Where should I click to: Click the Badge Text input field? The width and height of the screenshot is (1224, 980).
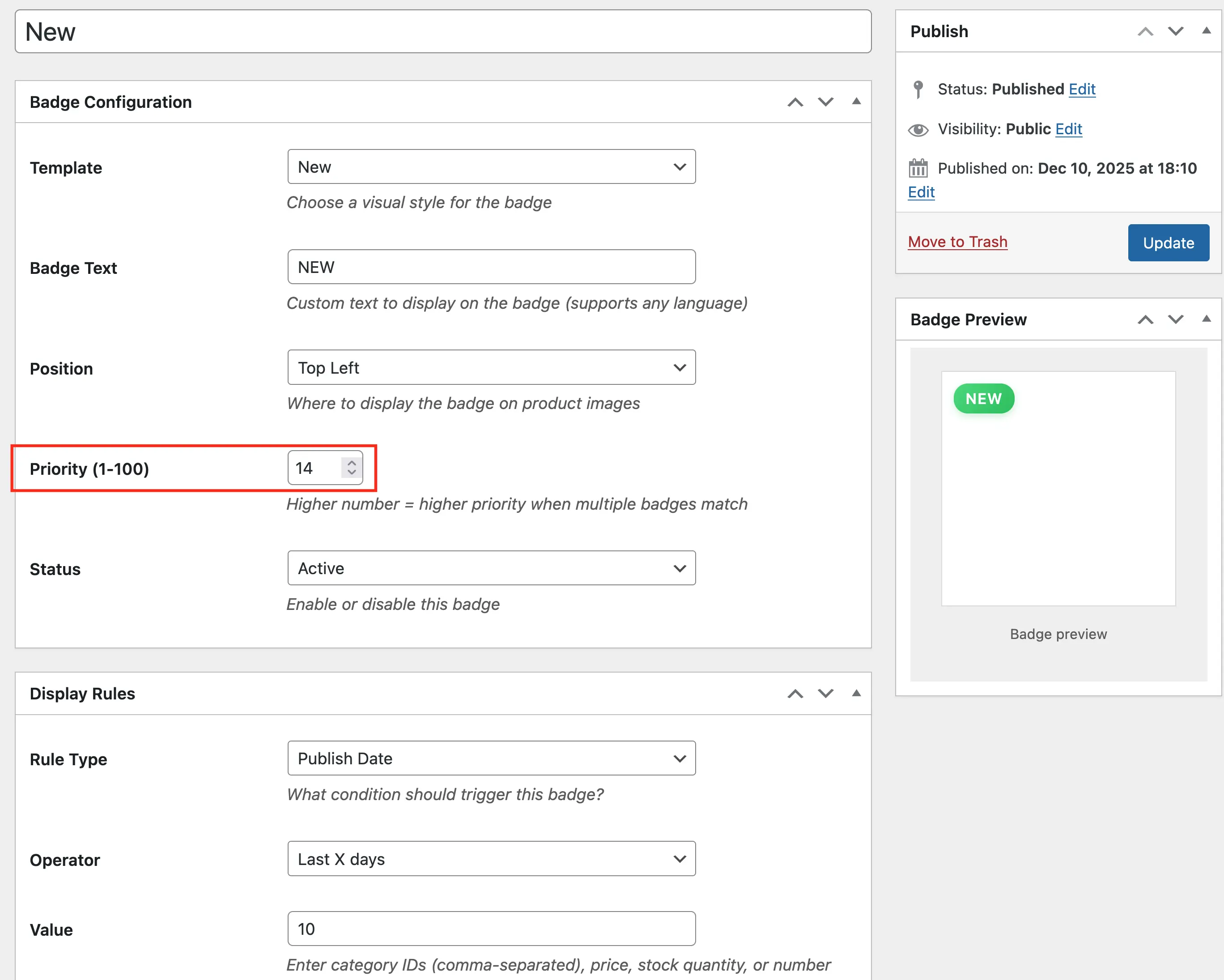(491, 268)
